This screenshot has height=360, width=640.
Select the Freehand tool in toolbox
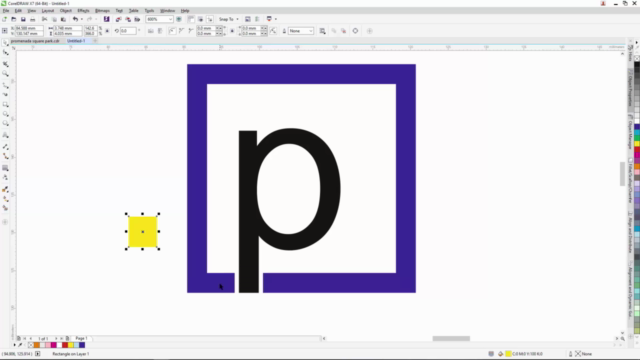[x=5, y=85]
